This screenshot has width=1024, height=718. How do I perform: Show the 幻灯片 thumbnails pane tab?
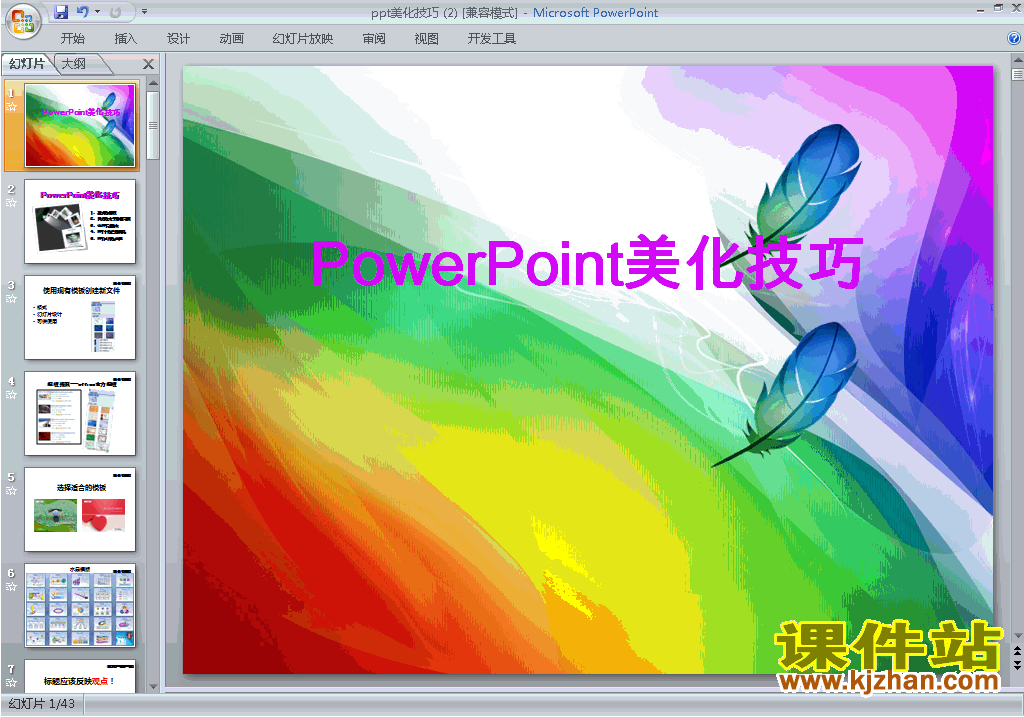(x=27, y=63)
